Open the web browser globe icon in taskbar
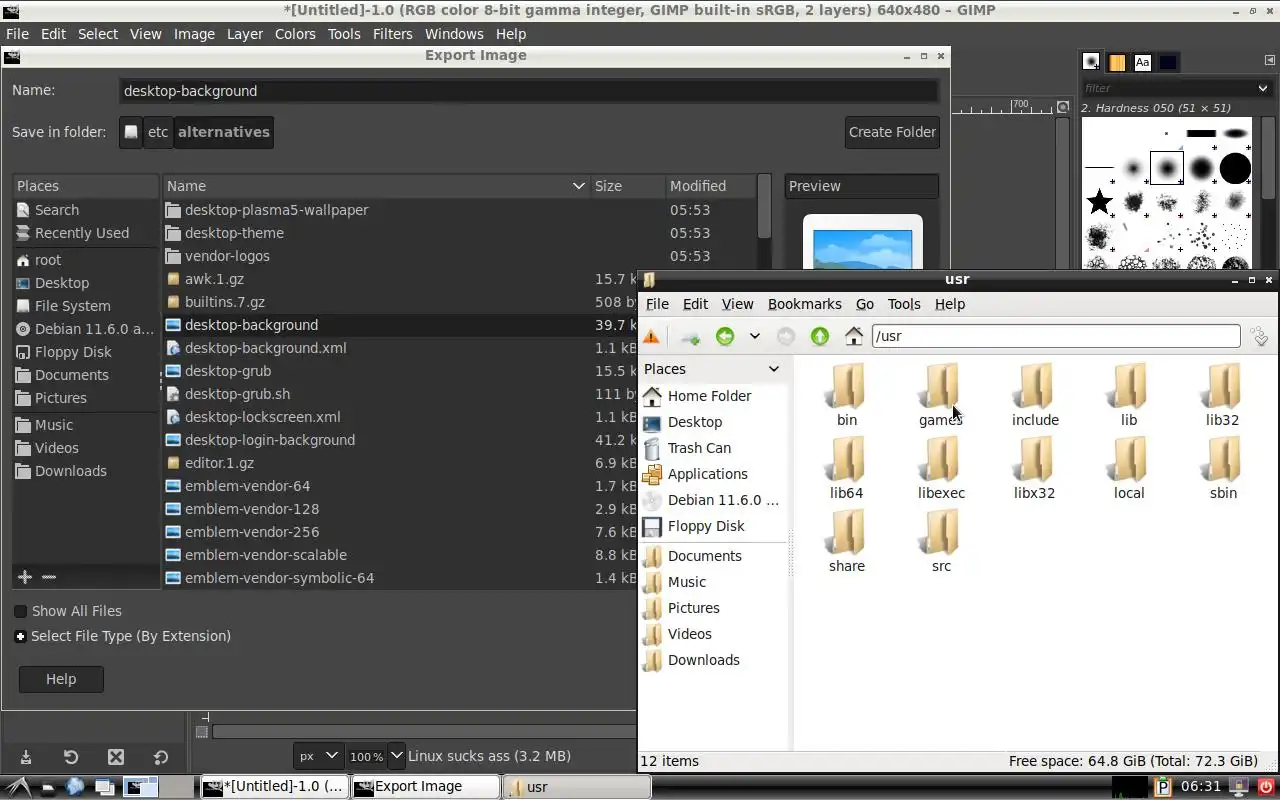1280x800 pixels. [75, 787]
